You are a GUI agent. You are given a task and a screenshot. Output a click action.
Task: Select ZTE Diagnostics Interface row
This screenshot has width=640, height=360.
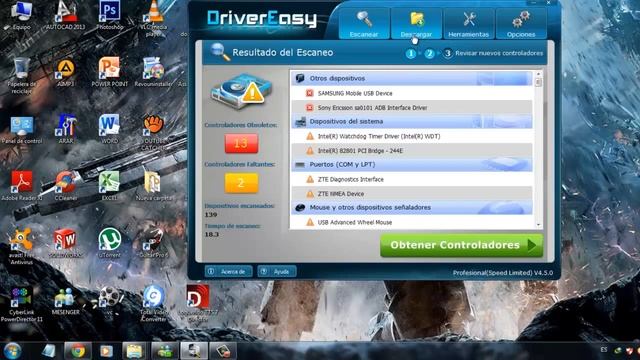tap(412, 179)
